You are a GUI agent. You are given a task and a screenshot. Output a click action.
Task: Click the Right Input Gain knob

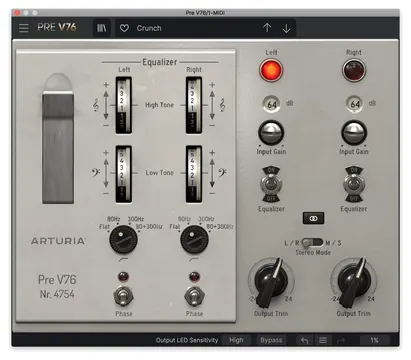point(354,133)
